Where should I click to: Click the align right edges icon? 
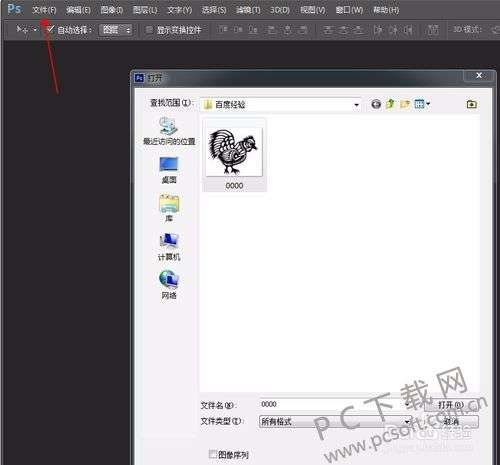pos(303,30)
